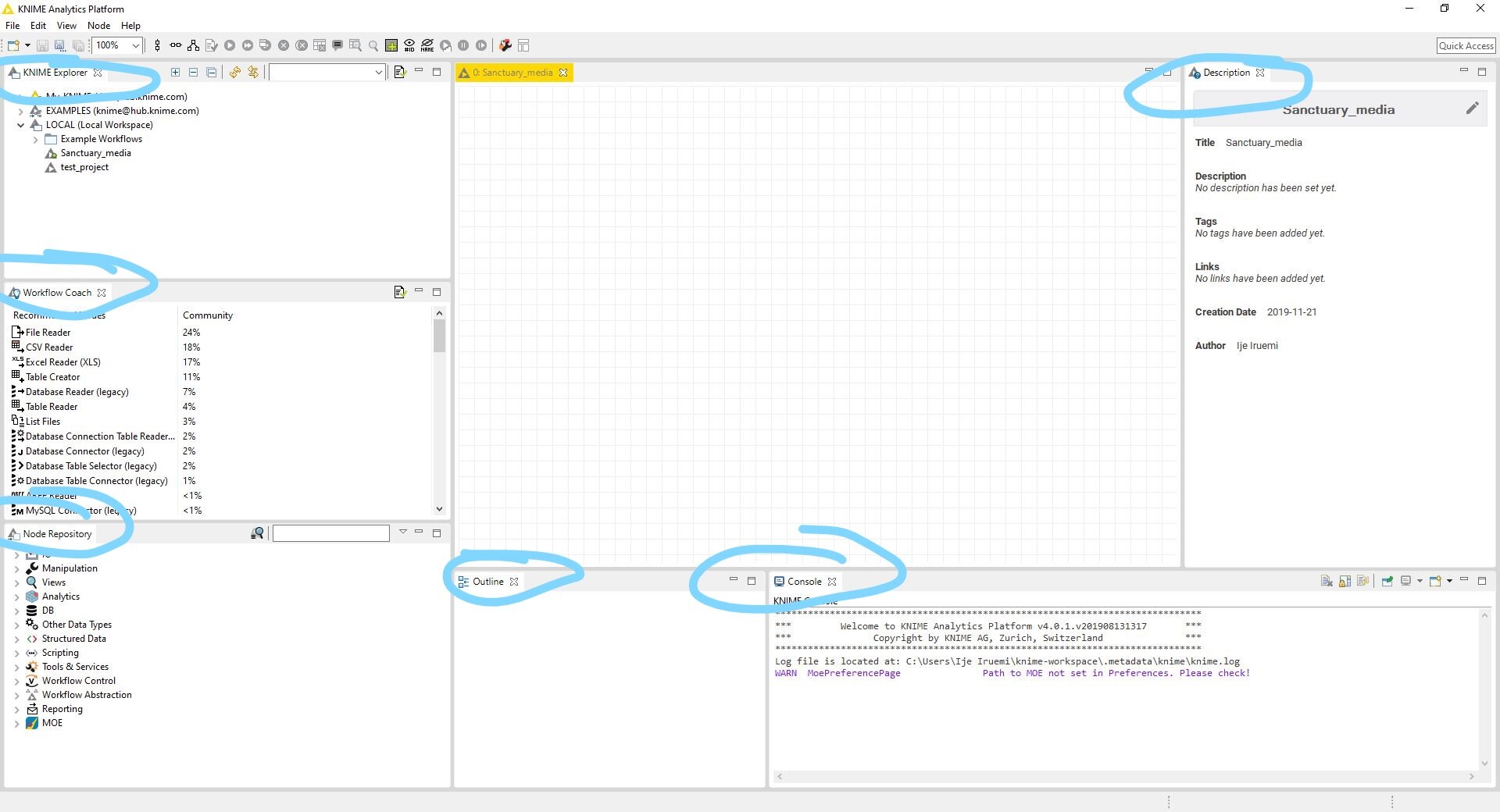The image size is (1500, 812).
Task: Open the Edit menu
Action: point(38,25)
